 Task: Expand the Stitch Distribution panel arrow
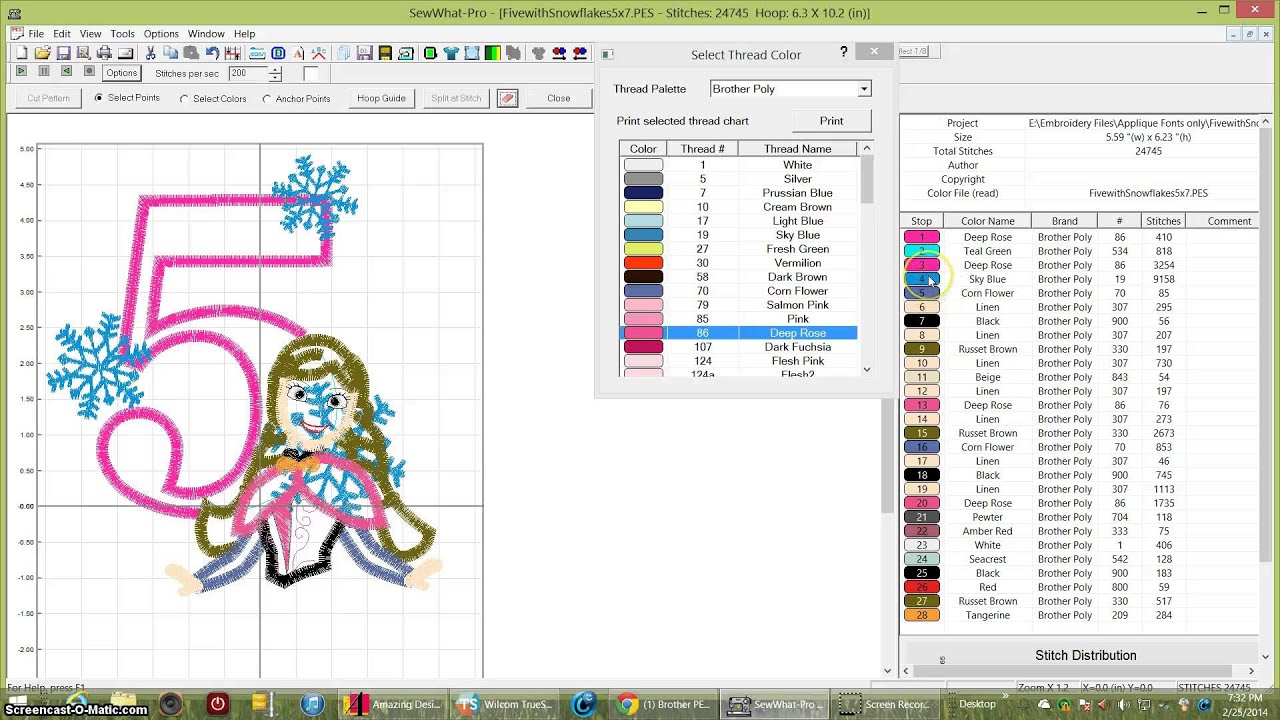click(1264, 656)
